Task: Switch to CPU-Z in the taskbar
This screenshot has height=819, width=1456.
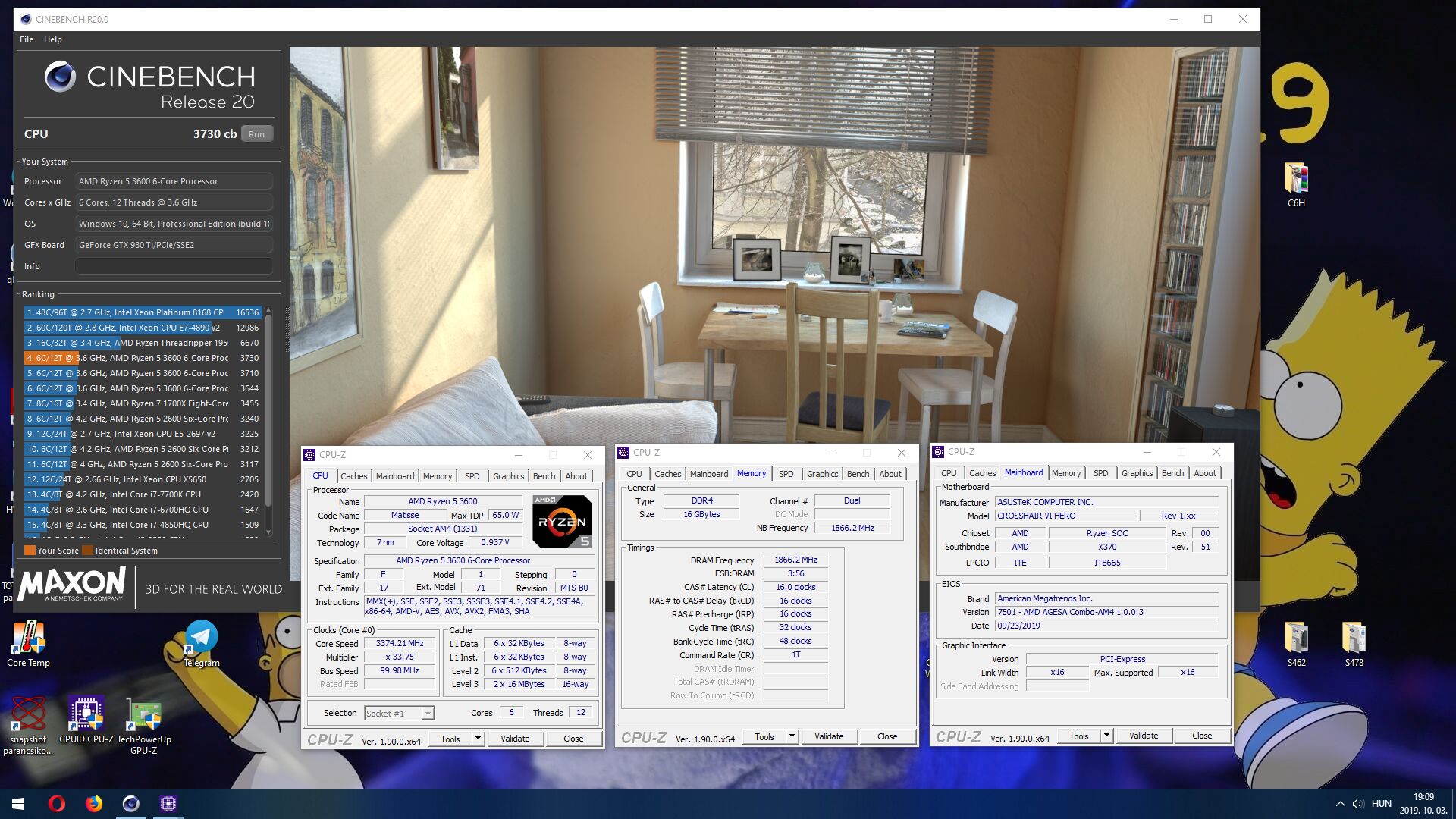Action: [168, 804]
